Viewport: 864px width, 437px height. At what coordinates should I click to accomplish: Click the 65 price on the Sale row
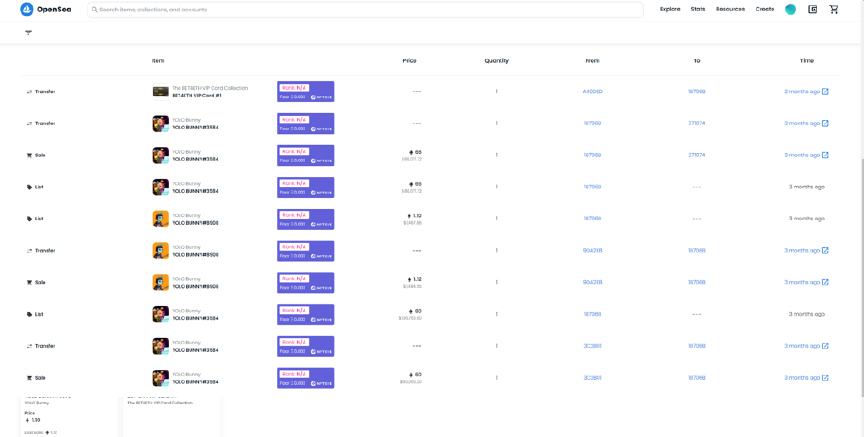(418, 152)
